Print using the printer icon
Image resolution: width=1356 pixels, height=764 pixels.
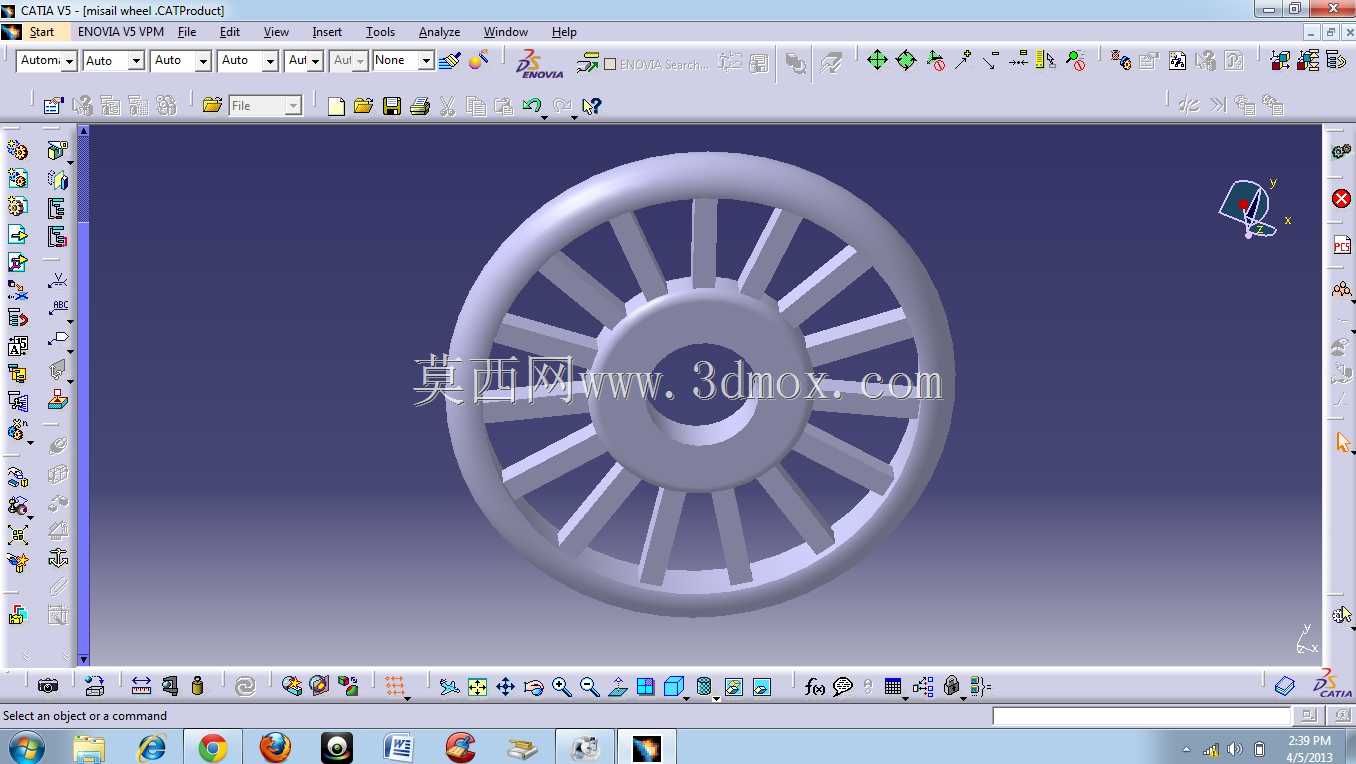coord(420,106)
